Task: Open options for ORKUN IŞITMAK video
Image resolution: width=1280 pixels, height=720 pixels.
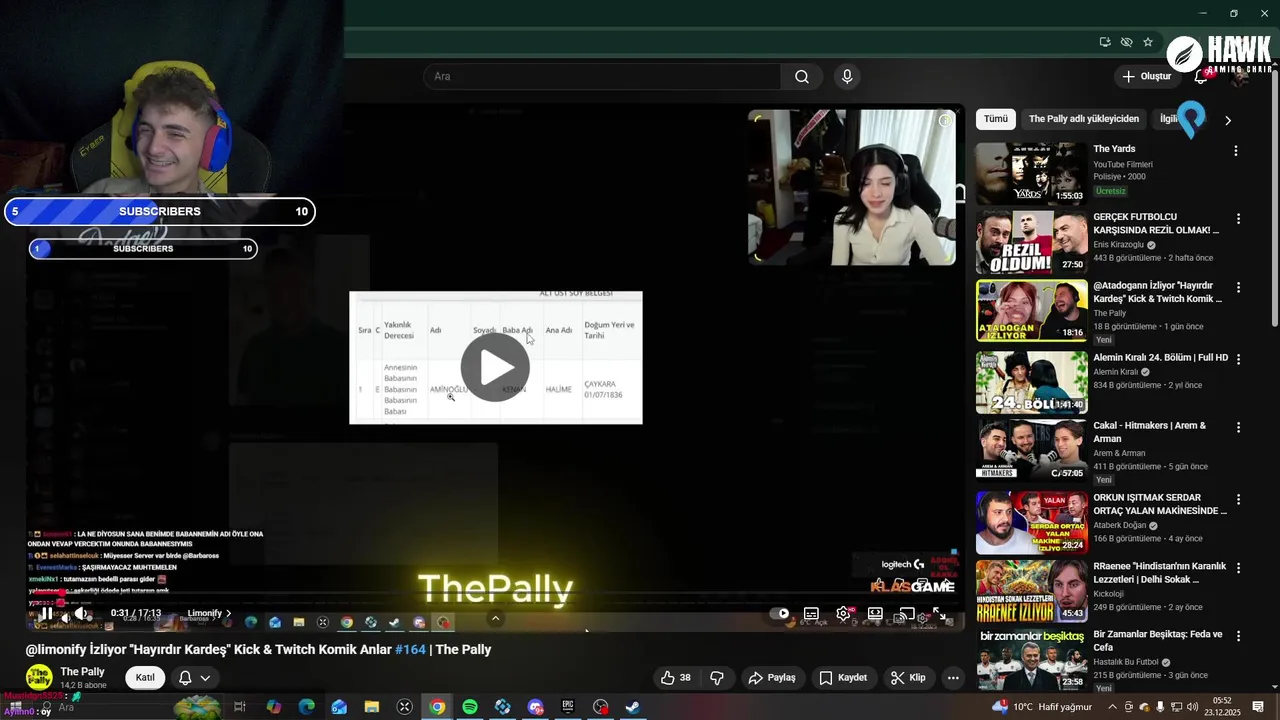Action: click(x=1238, y=499)
